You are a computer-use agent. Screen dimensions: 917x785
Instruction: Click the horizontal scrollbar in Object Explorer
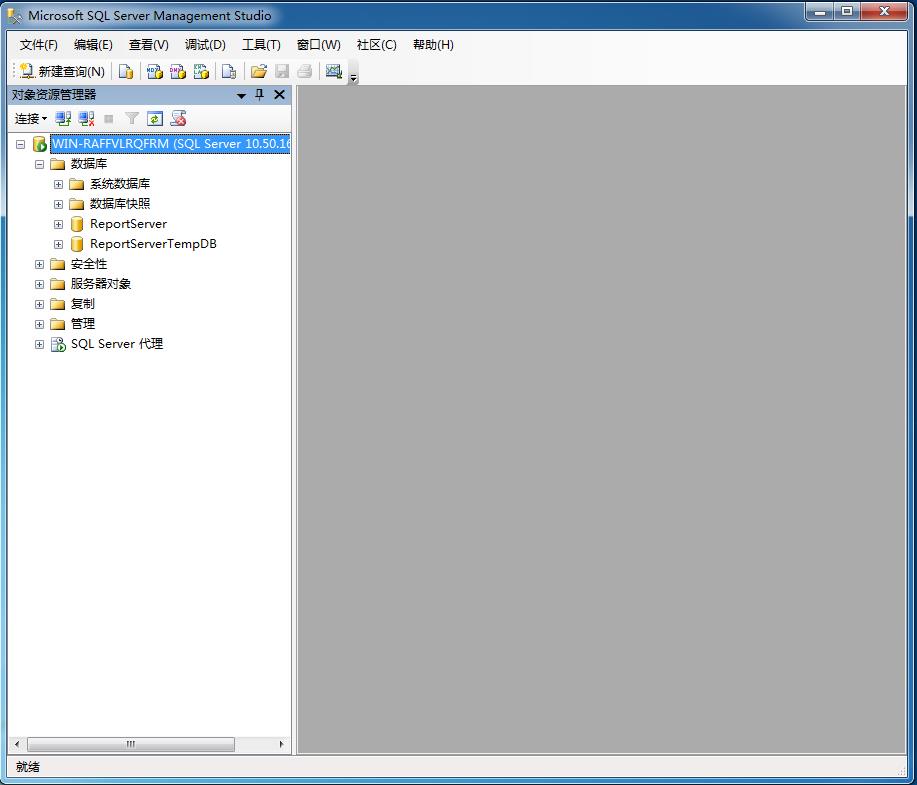(130, 744)
